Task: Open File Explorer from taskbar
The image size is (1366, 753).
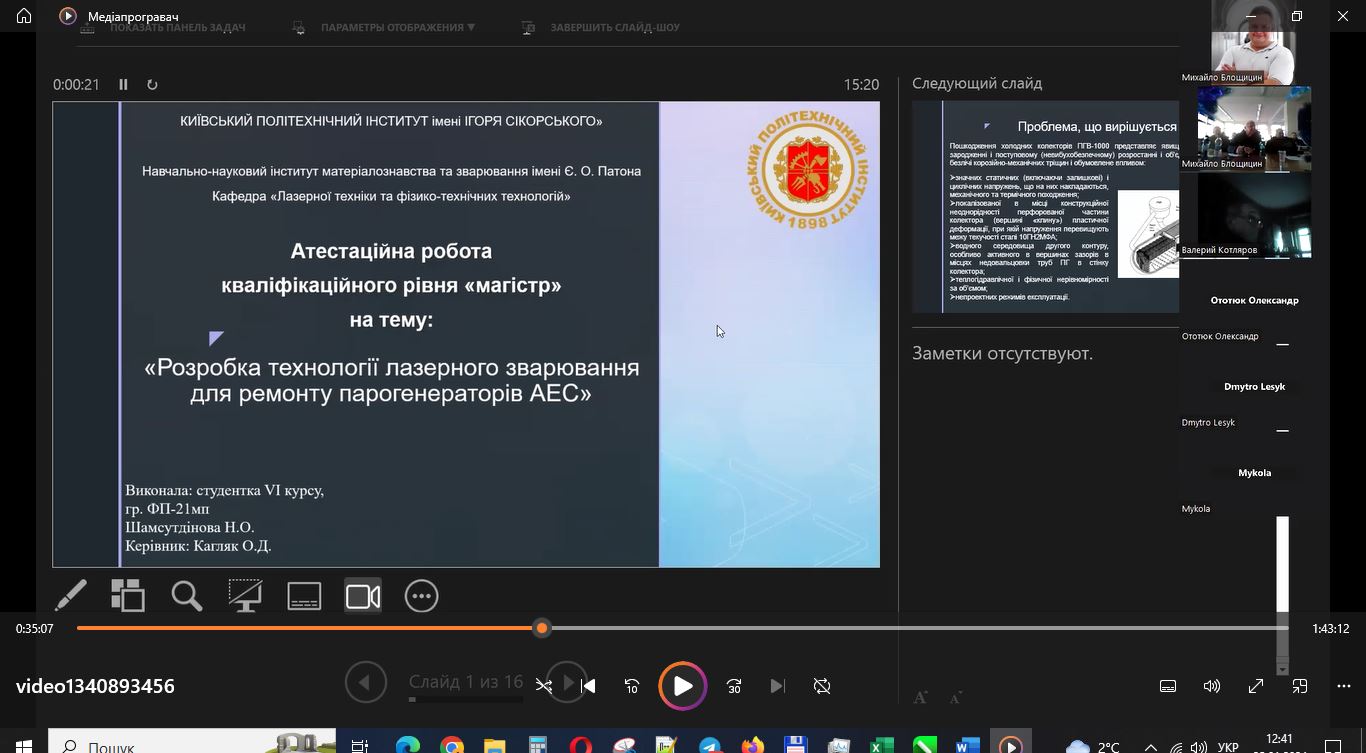Action: 495,744
